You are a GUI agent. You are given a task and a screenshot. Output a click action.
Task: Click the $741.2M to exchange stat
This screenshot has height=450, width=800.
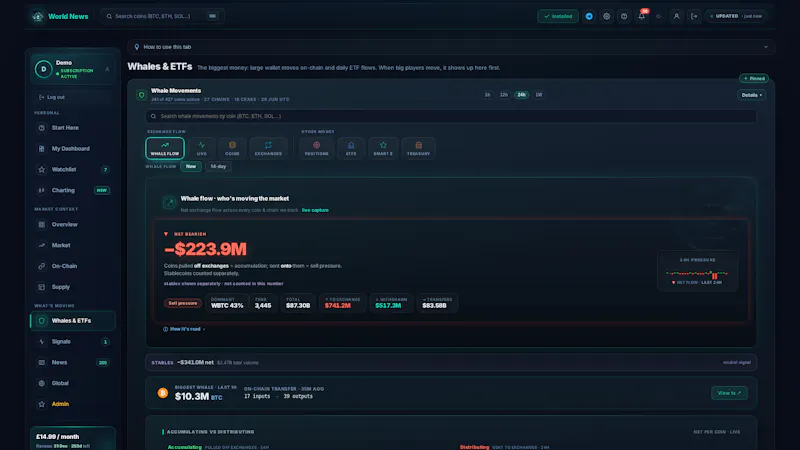342,303
